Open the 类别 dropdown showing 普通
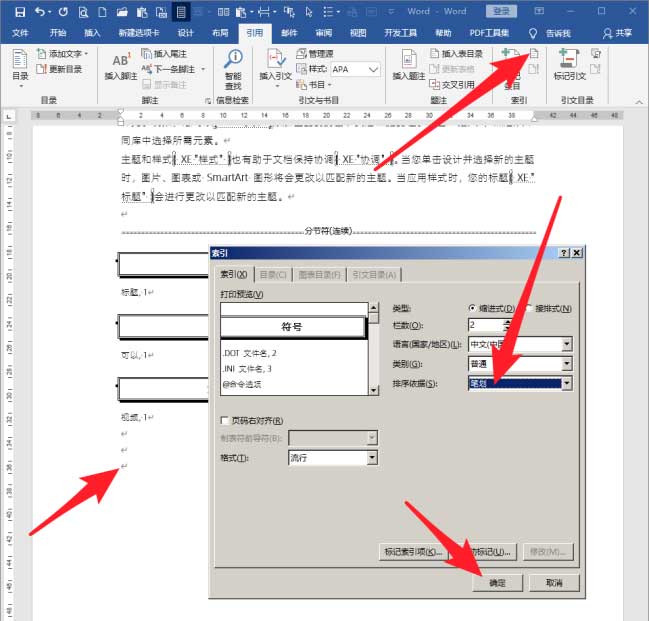 point(567,363)
